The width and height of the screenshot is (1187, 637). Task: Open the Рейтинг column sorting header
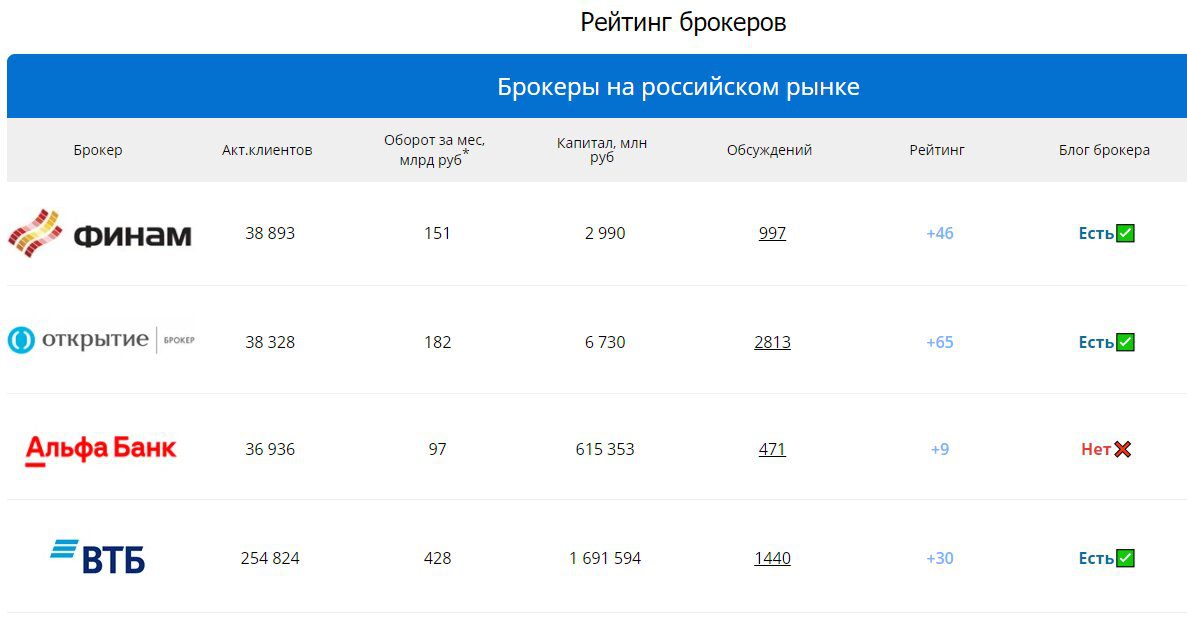click(x=935, y=150)
